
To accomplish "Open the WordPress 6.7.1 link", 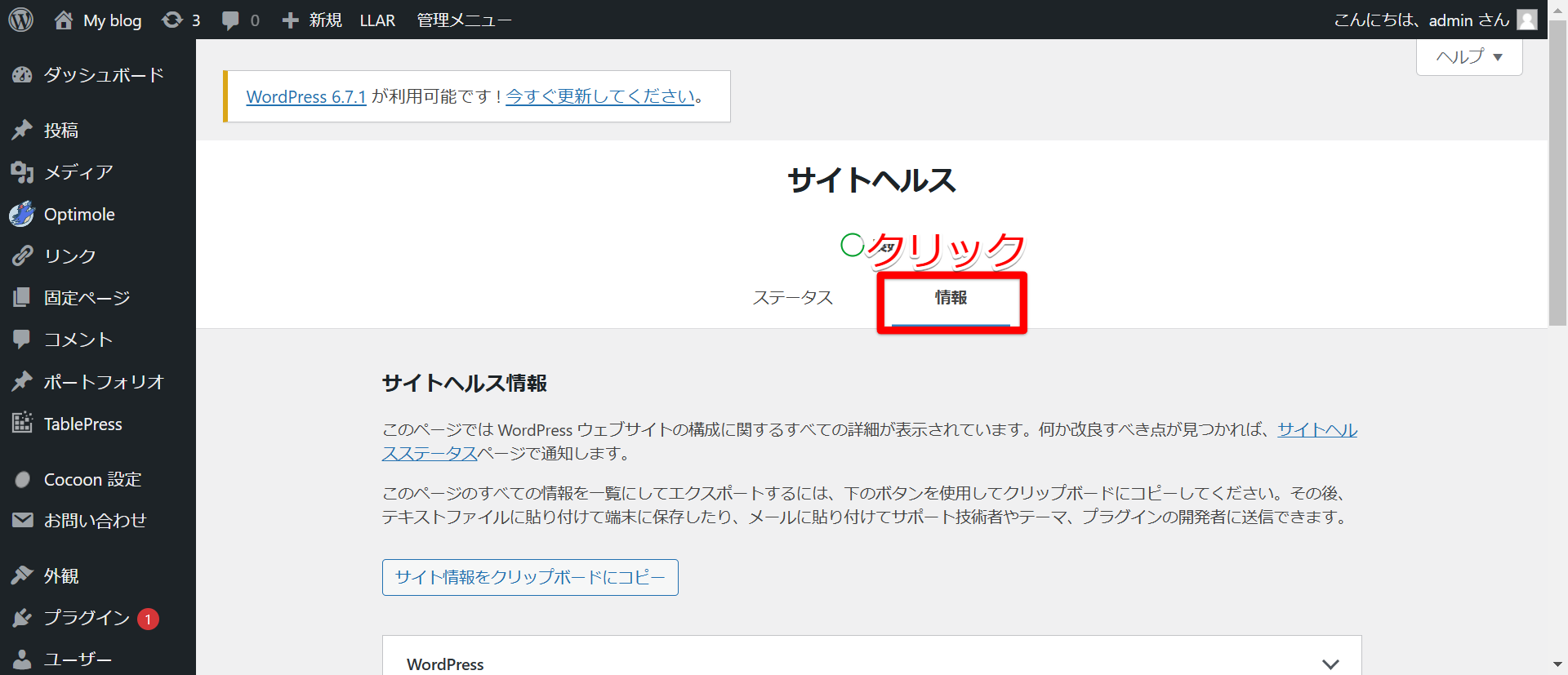I will coord(306,96).
